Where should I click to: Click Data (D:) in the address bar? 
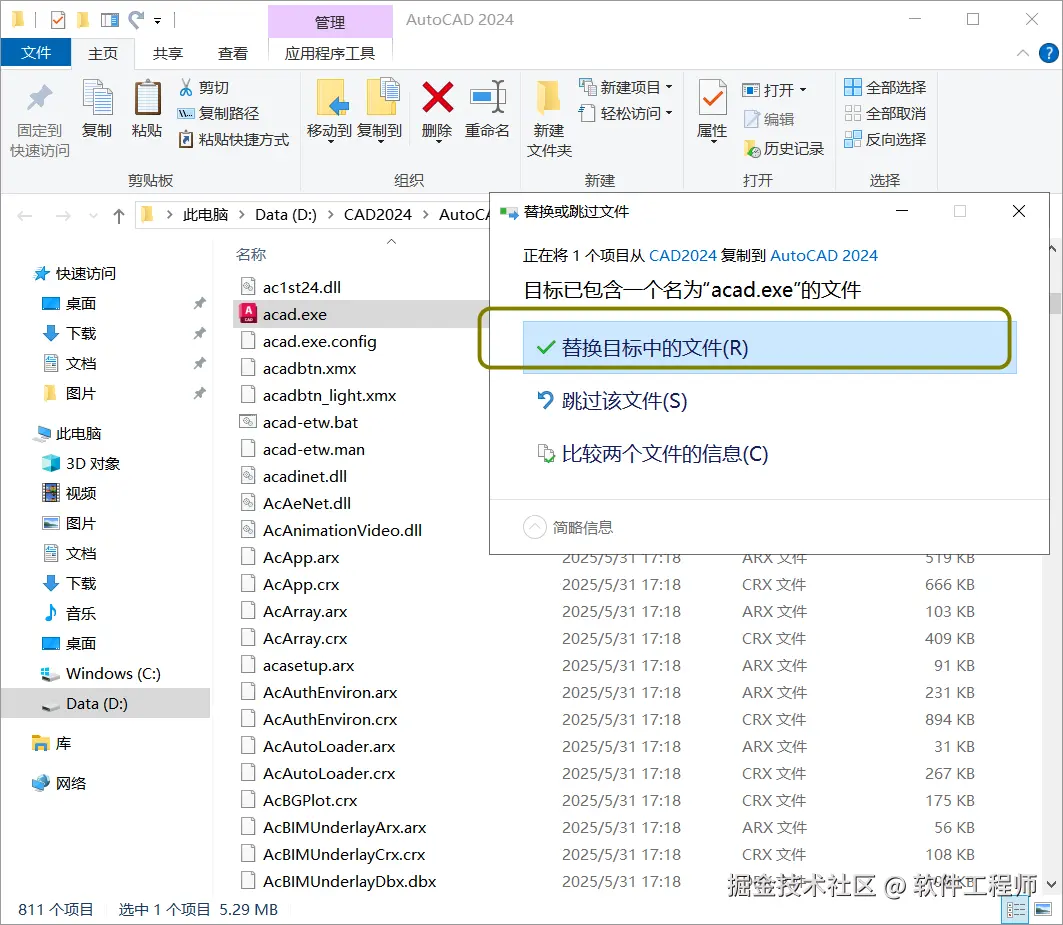(x=285, y=215)
